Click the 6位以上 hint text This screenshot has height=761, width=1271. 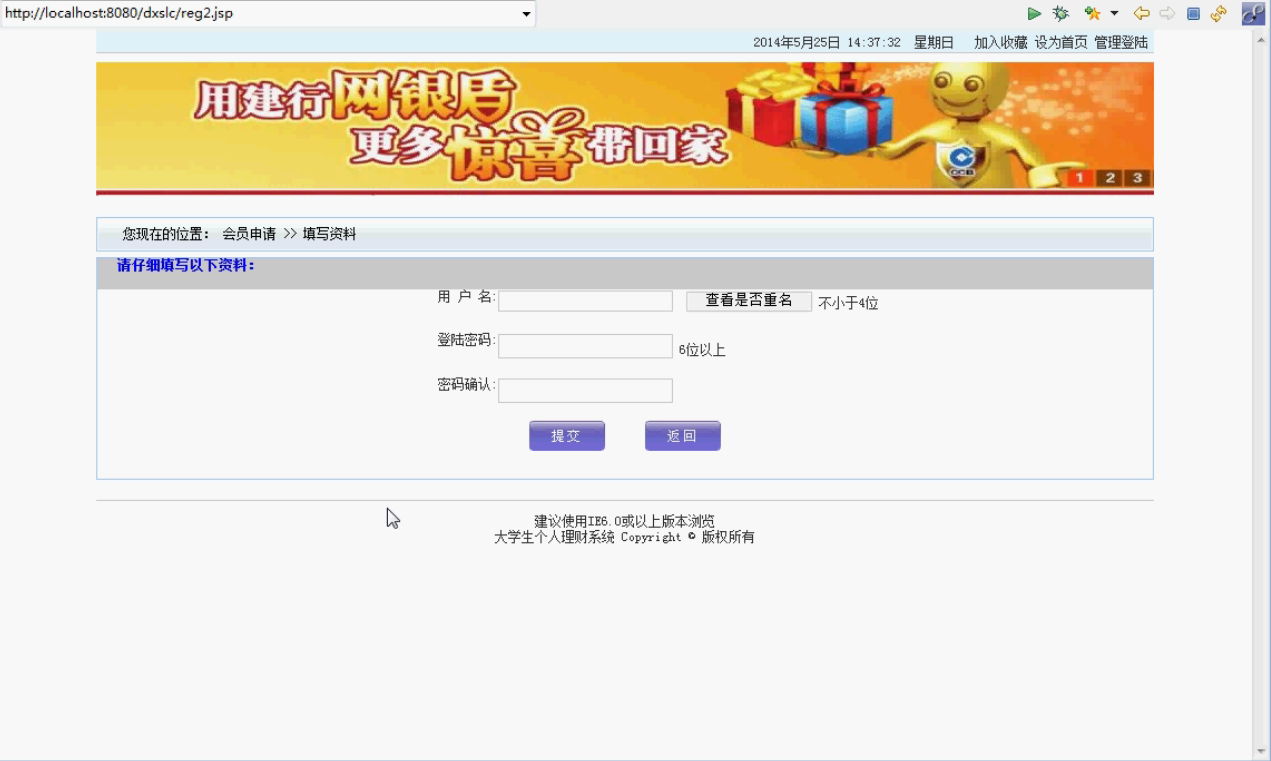coord(702,350)
